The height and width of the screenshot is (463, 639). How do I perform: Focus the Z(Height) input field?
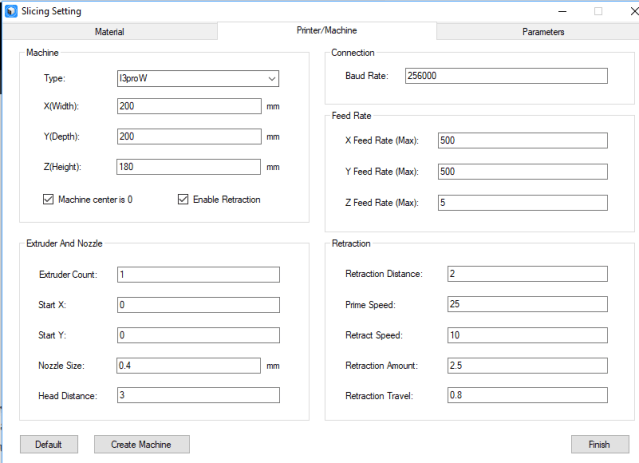coord(188,167)
